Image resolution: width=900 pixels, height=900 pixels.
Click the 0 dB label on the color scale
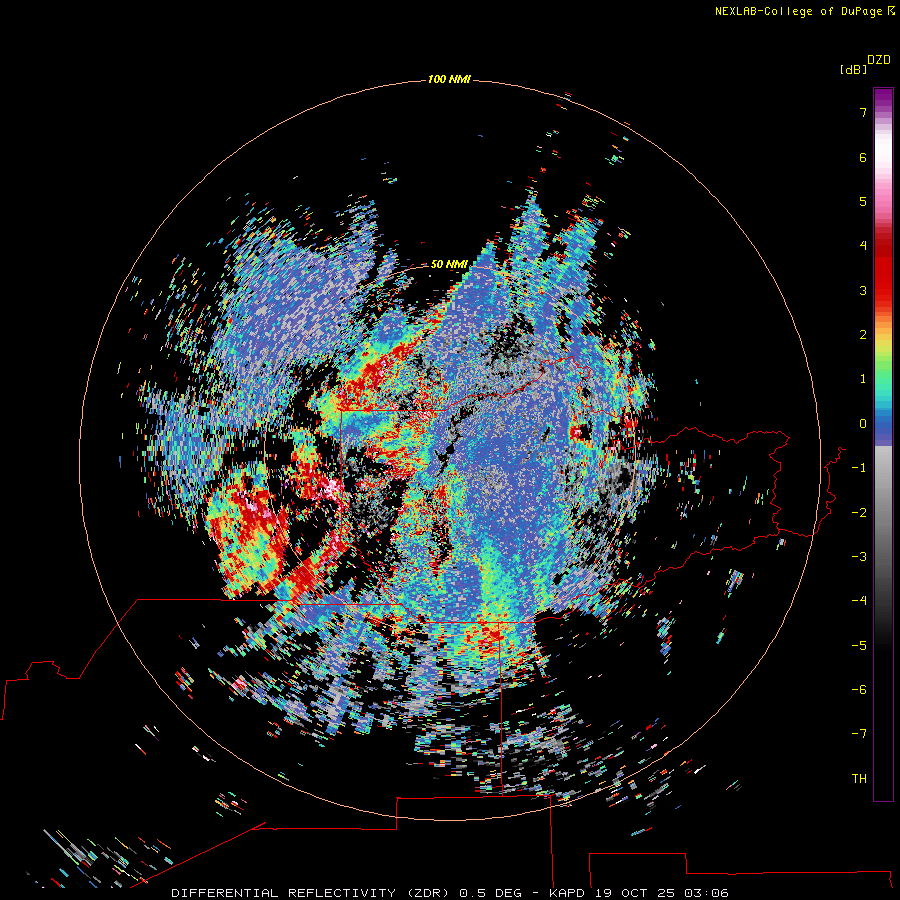click(x=863, y=424)
